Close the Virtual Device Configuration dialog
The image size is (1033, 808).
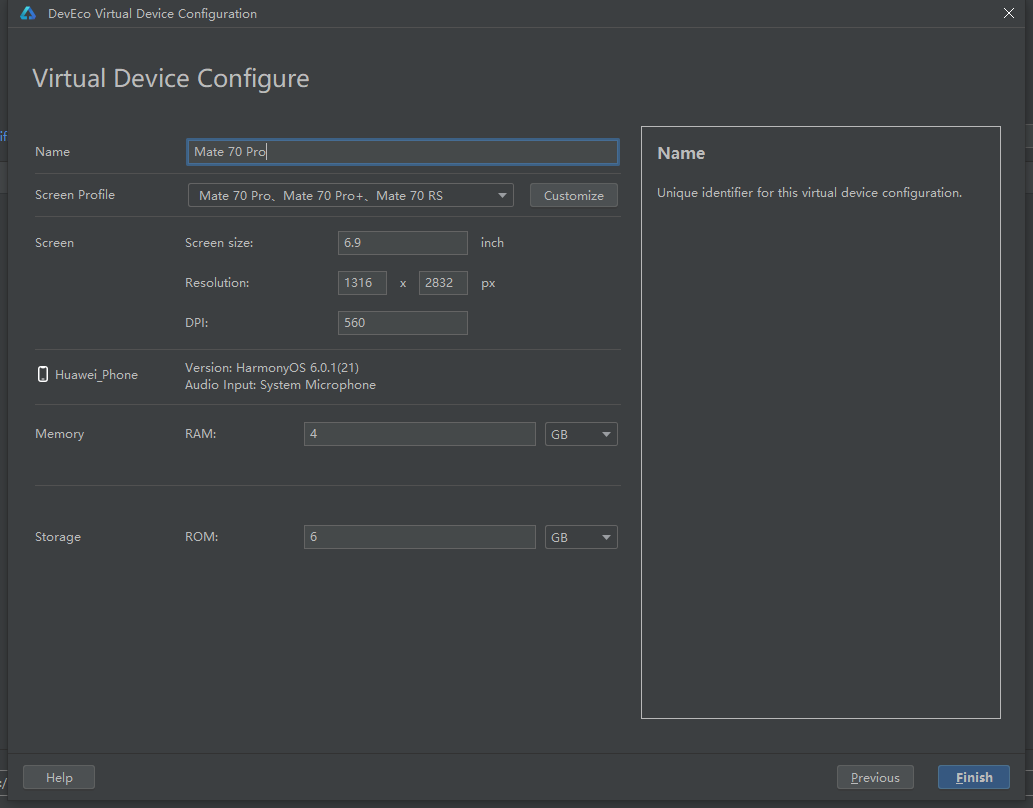tap(1009, 13)
